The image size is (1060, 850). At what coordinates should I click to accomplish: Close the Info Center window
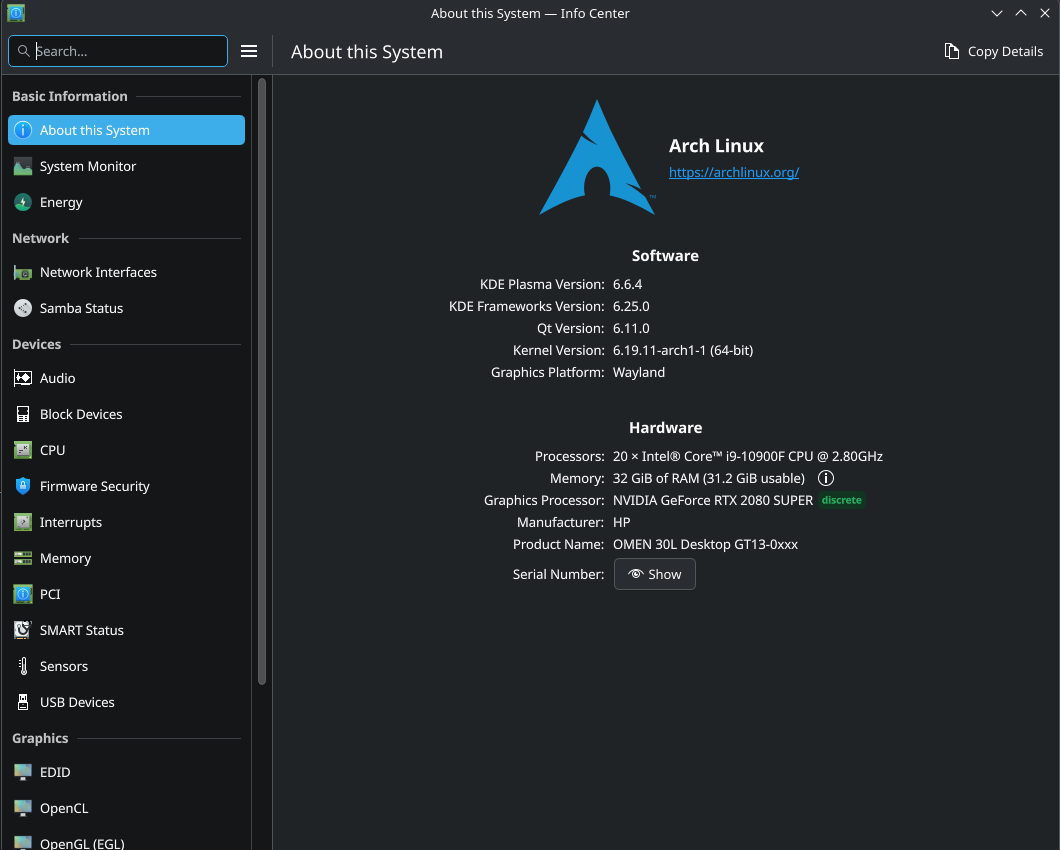pyautogui.click(x=1045, y=14)
